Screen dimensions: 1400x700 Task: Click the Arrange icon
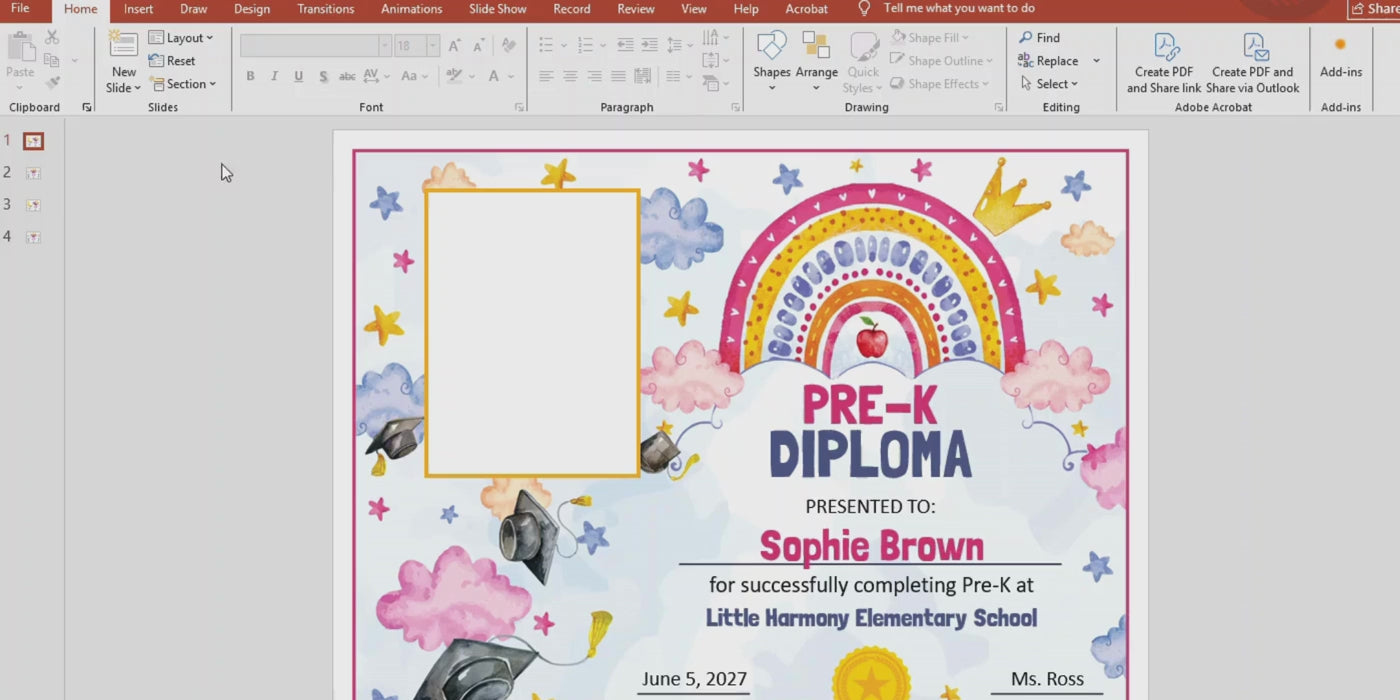pyautogui.click(x=816, y=47)
